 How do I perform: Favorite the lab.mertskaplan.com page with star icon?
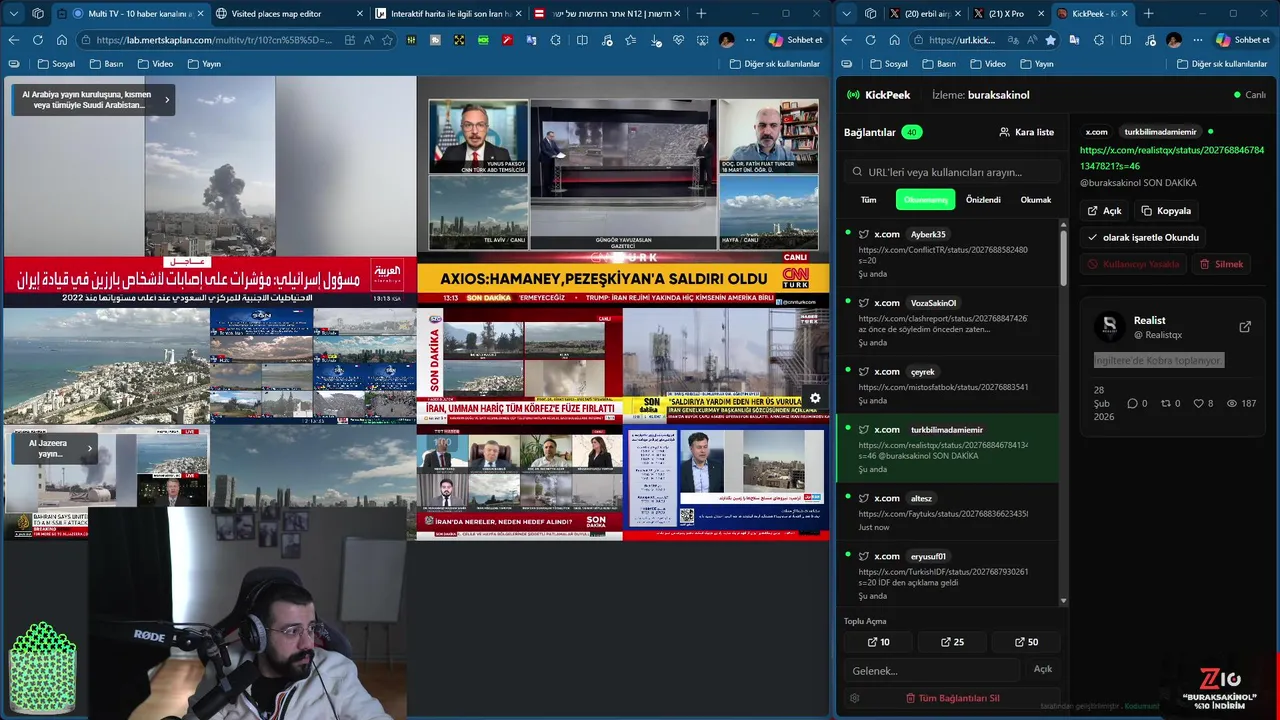tap(388, 40)
